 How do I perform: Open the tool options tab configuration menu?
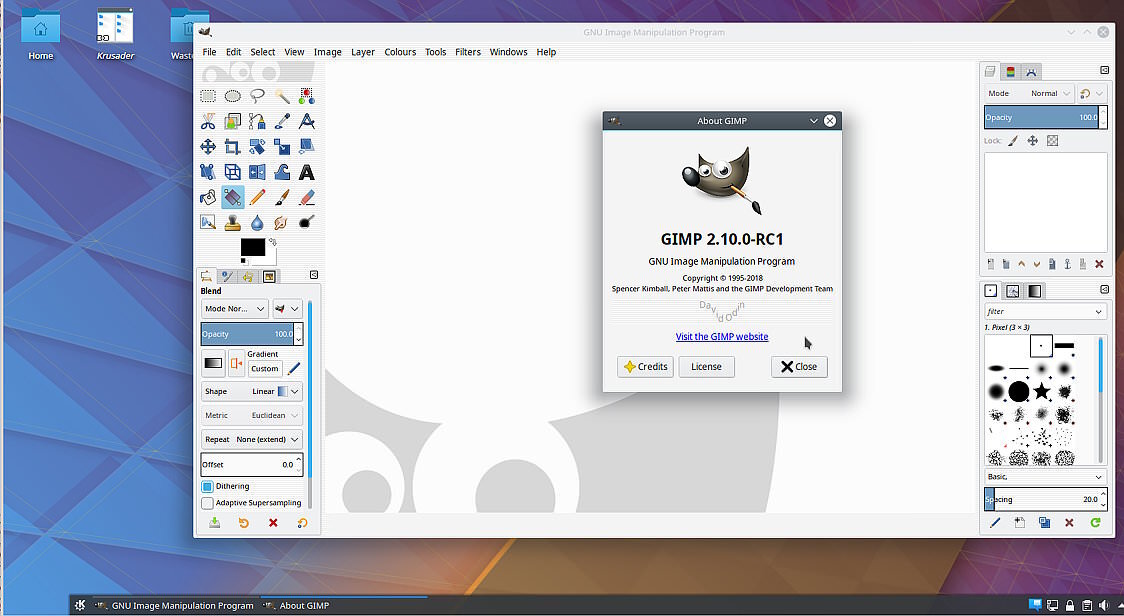(314, 275)
